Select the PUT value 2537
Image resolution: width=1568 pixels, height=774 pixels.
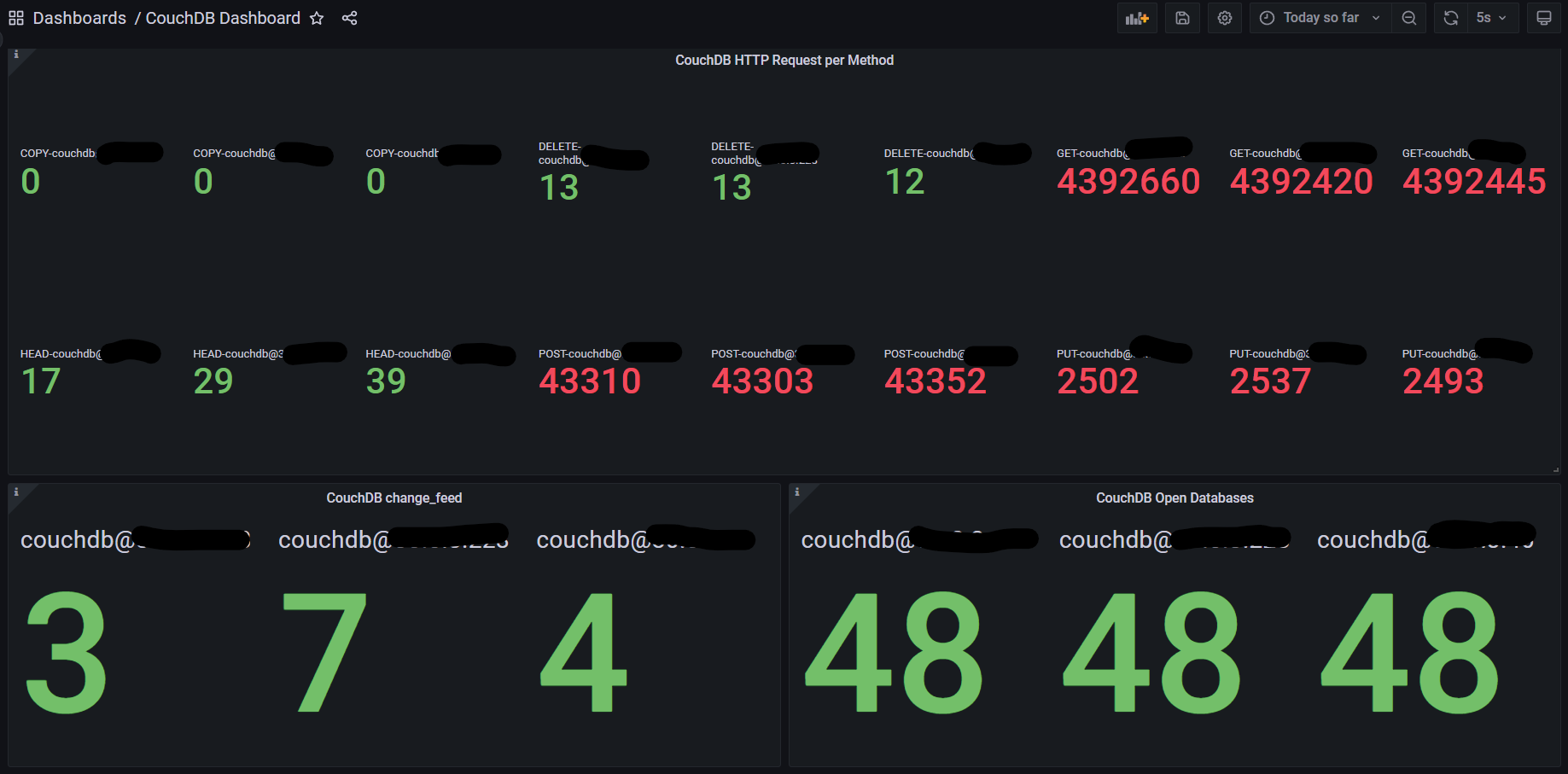[x=1270, y=381]
